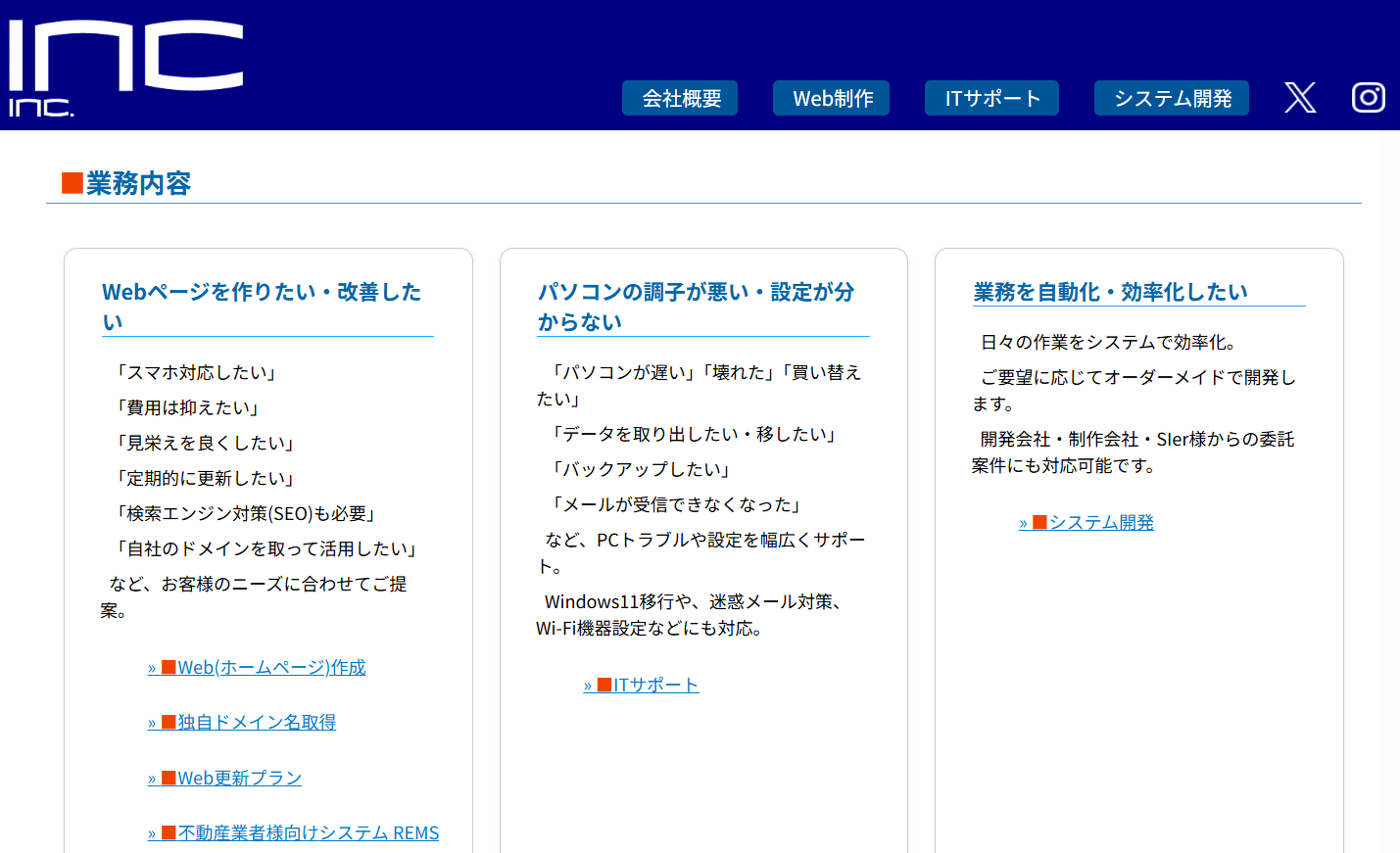Click the 業務を自動化・効率化したい card heading
Image resolution: width=1400 pixels, height=853 pixels.
pyautogui.click(x=1108, y=291)
